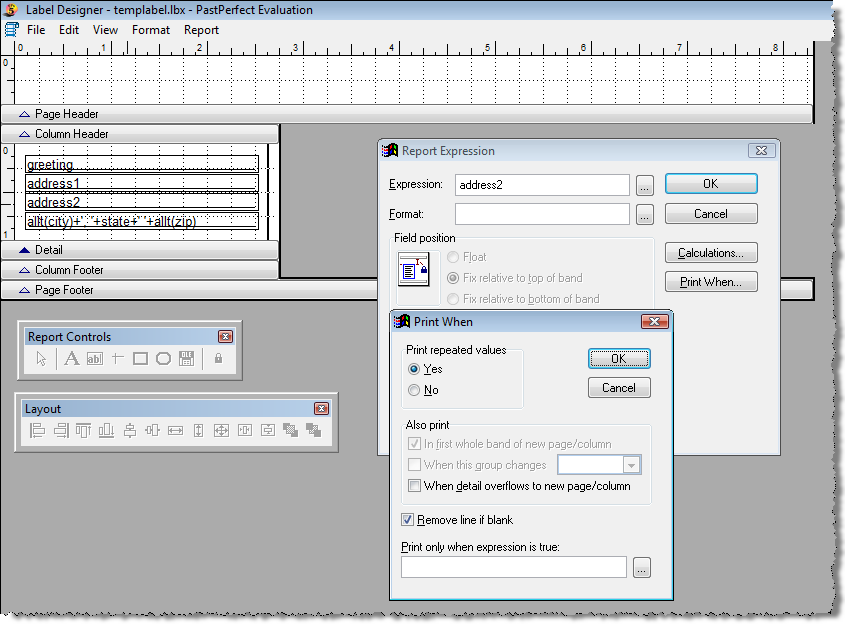The image size is (845, 624).
Task: Open the group changes dropdown in Print When
Action: pyautogui.click(x=630, y=464)
